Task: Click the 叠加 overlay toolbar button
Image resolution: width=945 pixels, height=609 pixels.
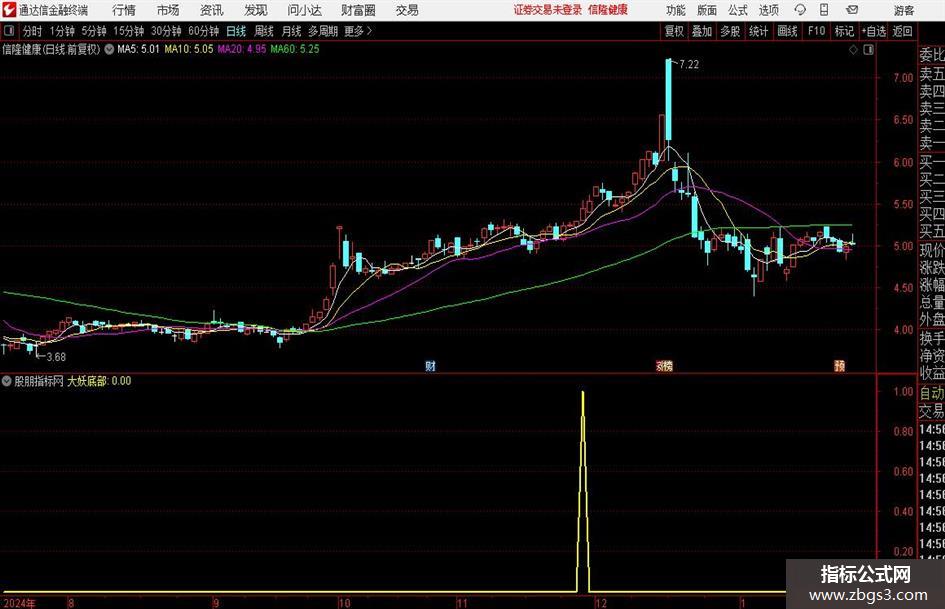Action: (x=702, y=31)
